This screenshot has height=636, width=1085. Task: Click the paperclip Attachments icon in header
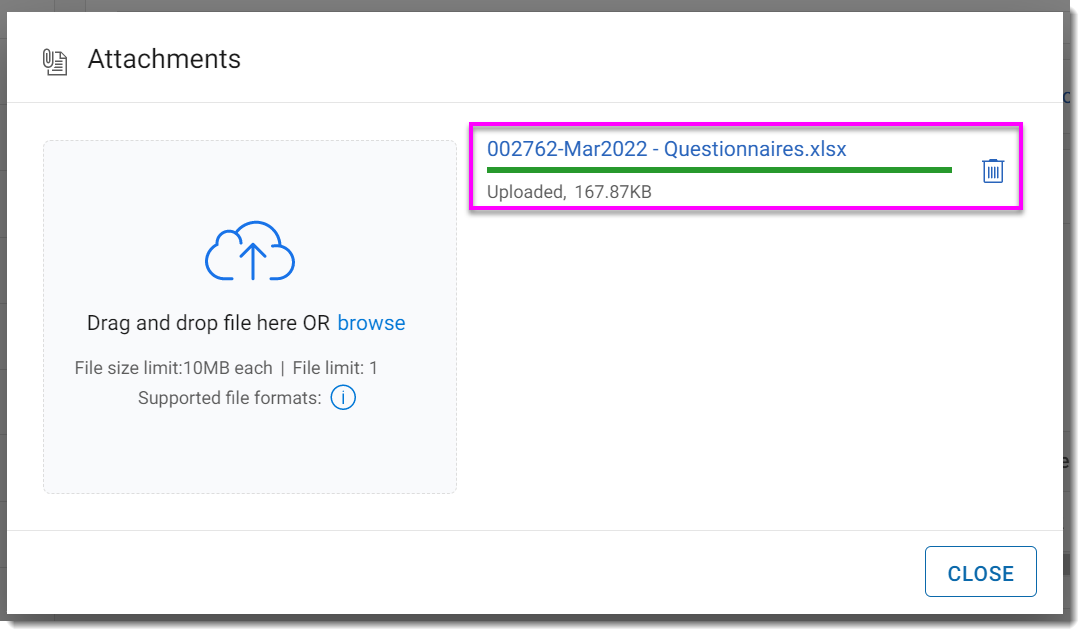click(54, 61)
